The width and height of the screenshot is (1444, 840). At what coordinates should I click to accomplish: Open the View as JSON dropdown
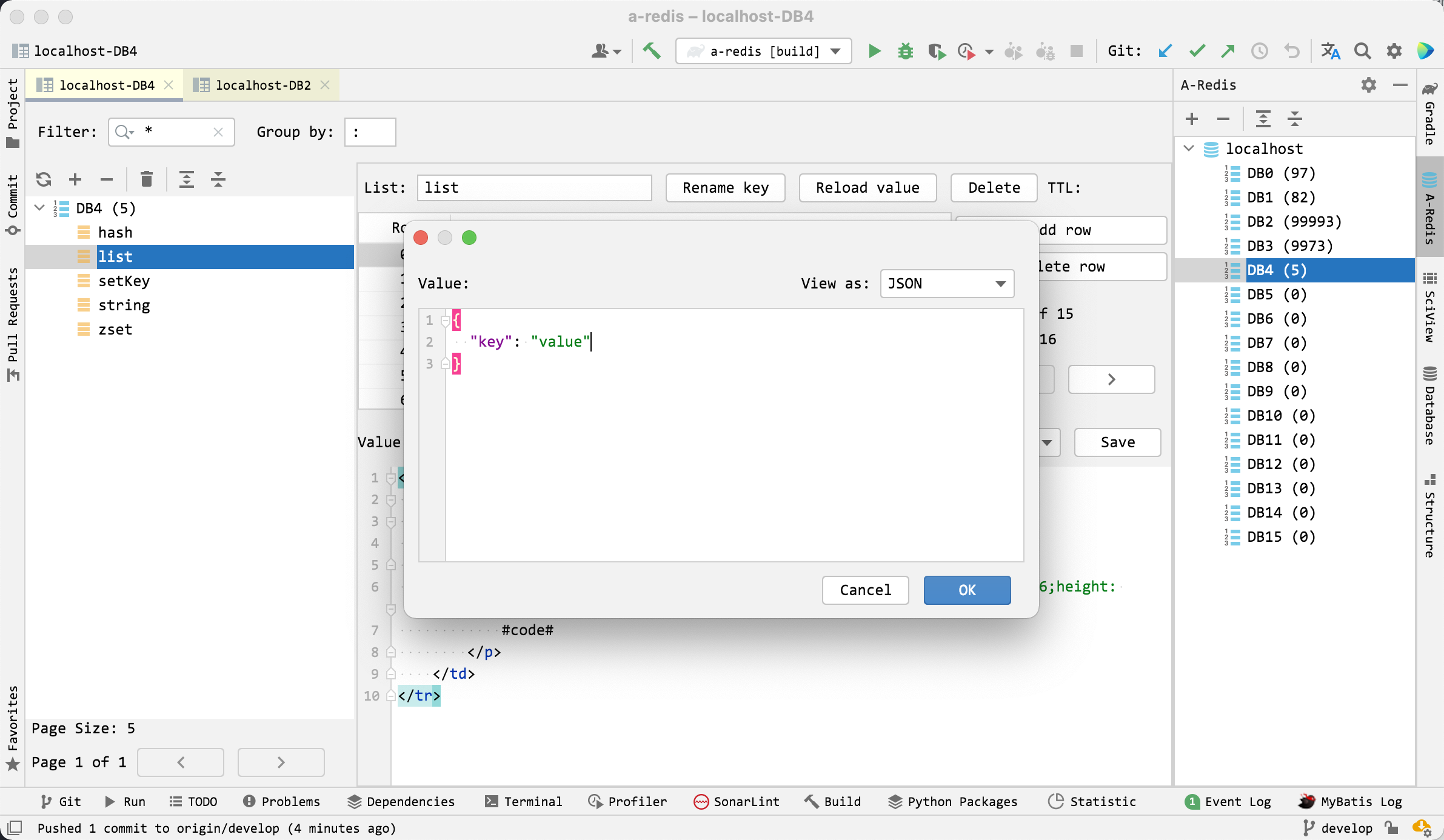point(946,284)
